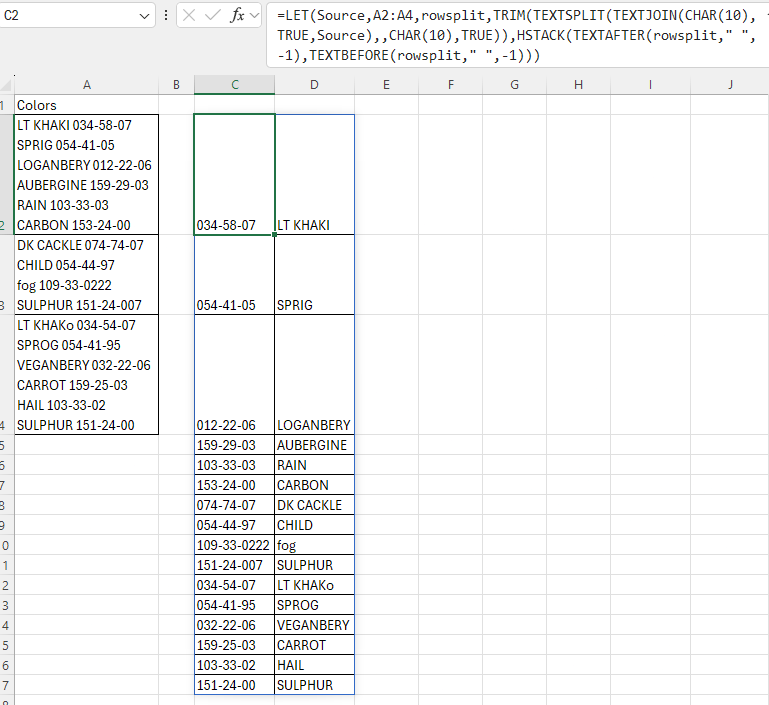
Task: Click cell showing 103-33-02
Action: click(234, 665)
